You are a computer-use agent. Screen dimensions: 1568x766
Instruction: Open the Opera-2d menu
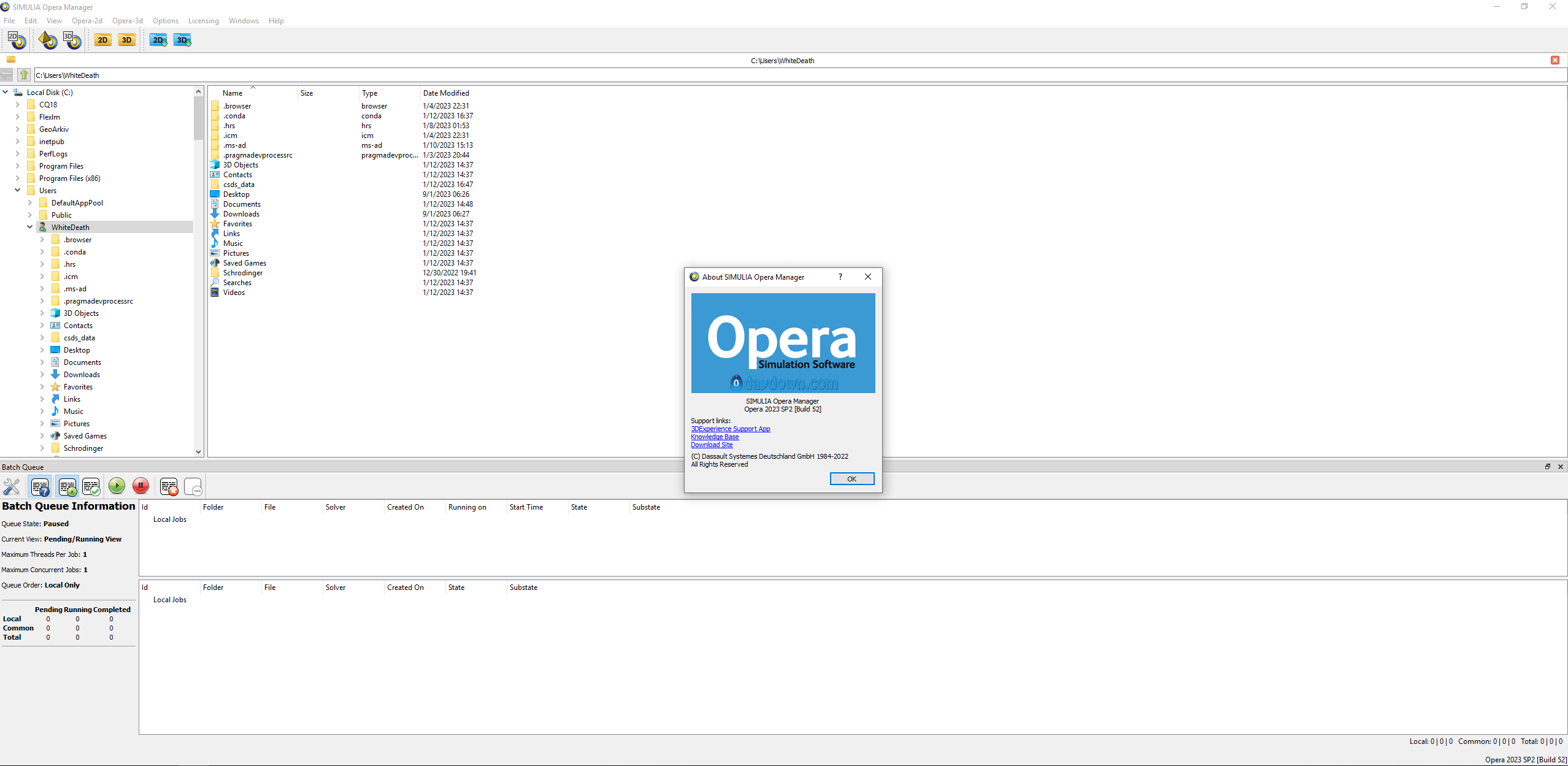click(x=87, y=20)
